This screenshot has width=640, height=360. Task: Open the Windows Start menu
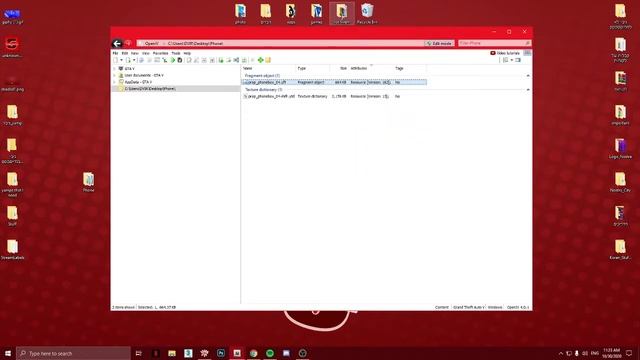pyautogui.click(x=8, y=353)
